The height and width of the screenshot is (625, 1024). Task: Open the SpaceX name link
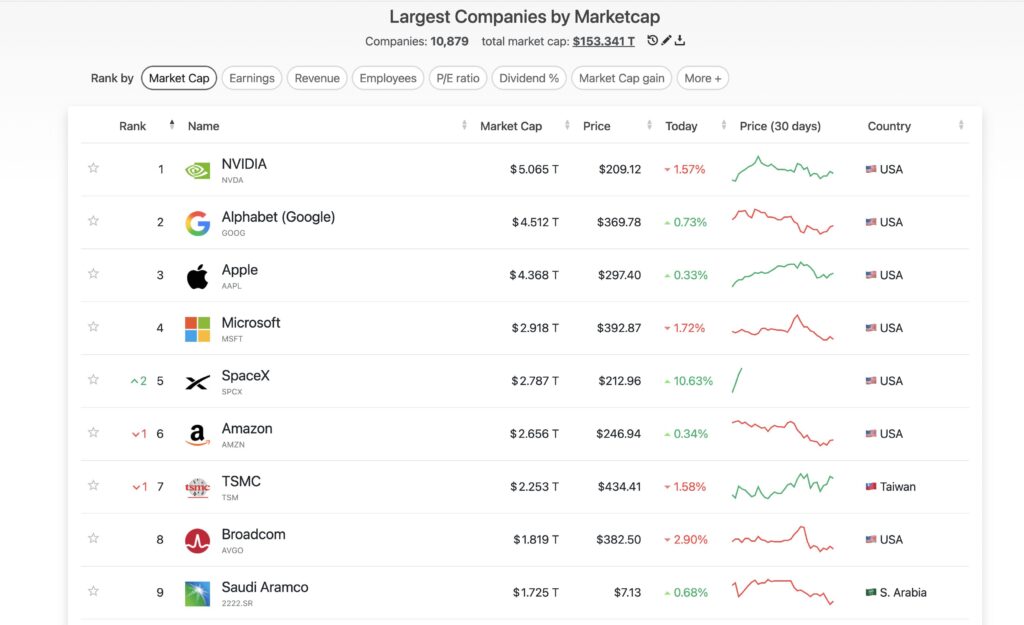tap(246, 376)
